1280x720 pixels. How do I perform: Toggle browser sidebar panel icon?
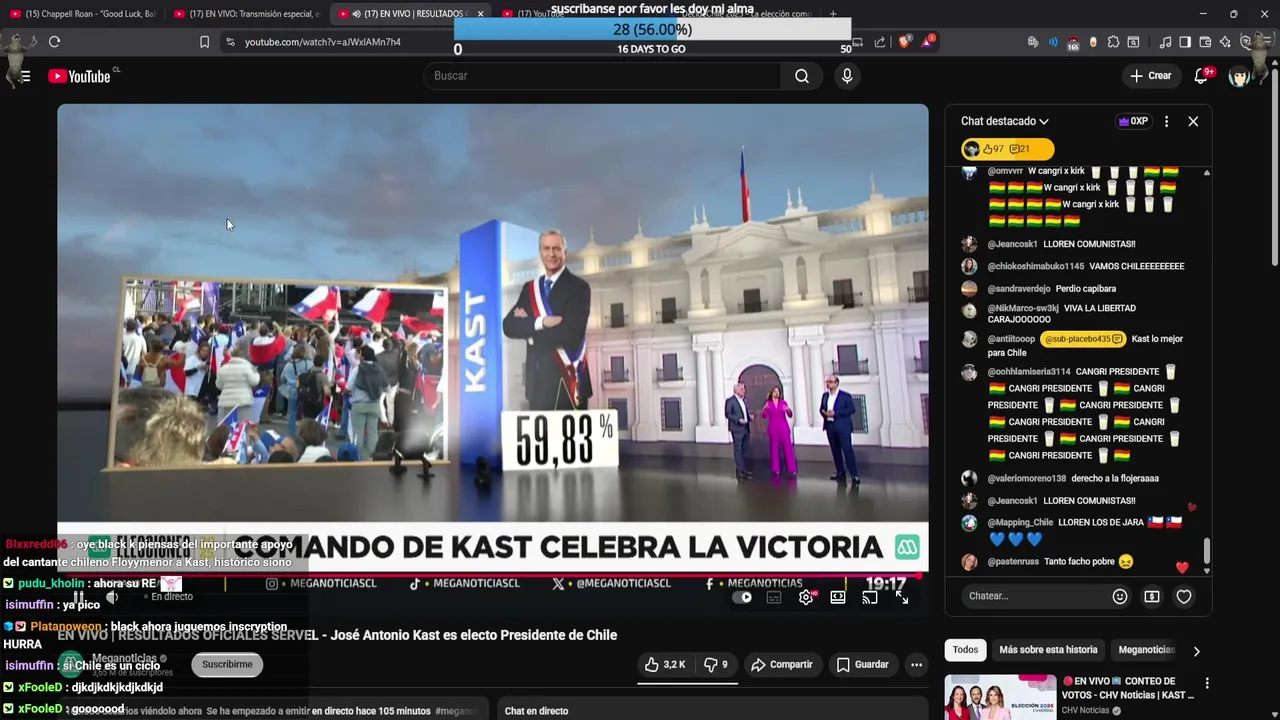tap(1185, 42)
